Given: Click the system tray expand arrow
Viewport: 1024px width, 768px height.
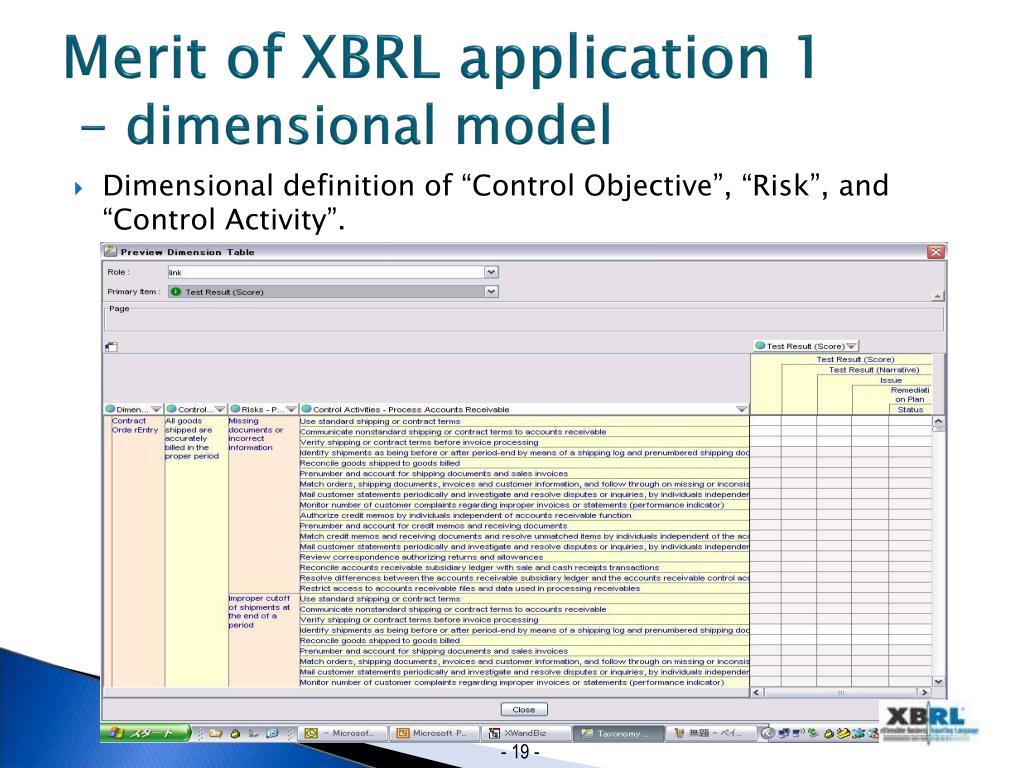Looking at the screenshot, I should [767, 733].
